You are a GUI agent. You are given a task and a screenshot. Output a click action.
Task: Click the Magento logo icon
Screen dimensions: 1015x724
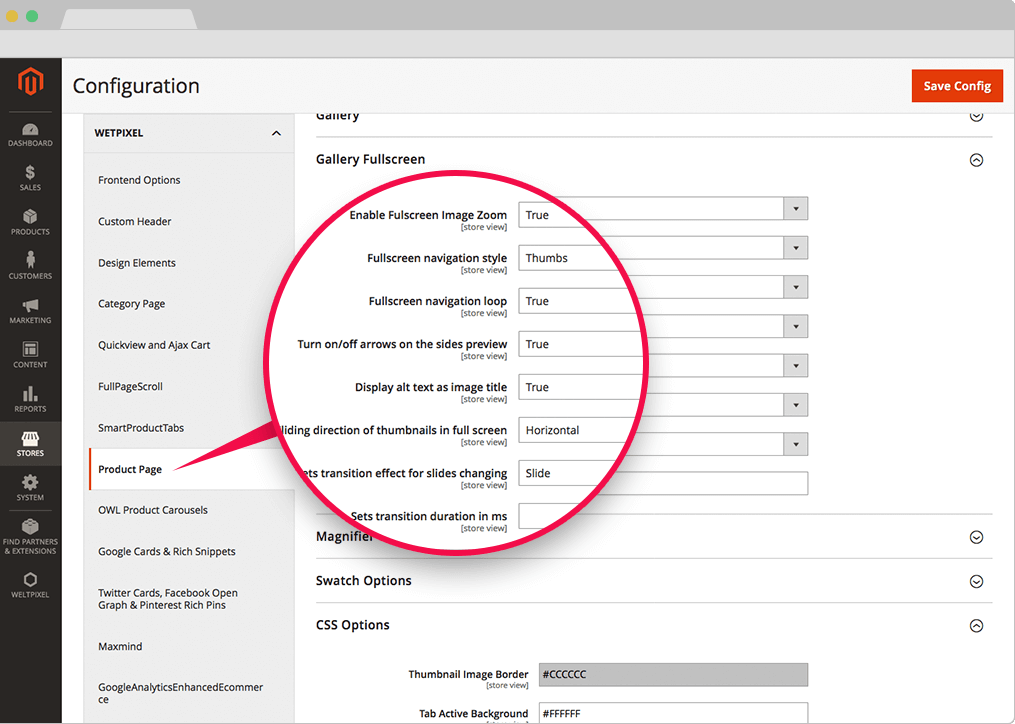point(30,82)
